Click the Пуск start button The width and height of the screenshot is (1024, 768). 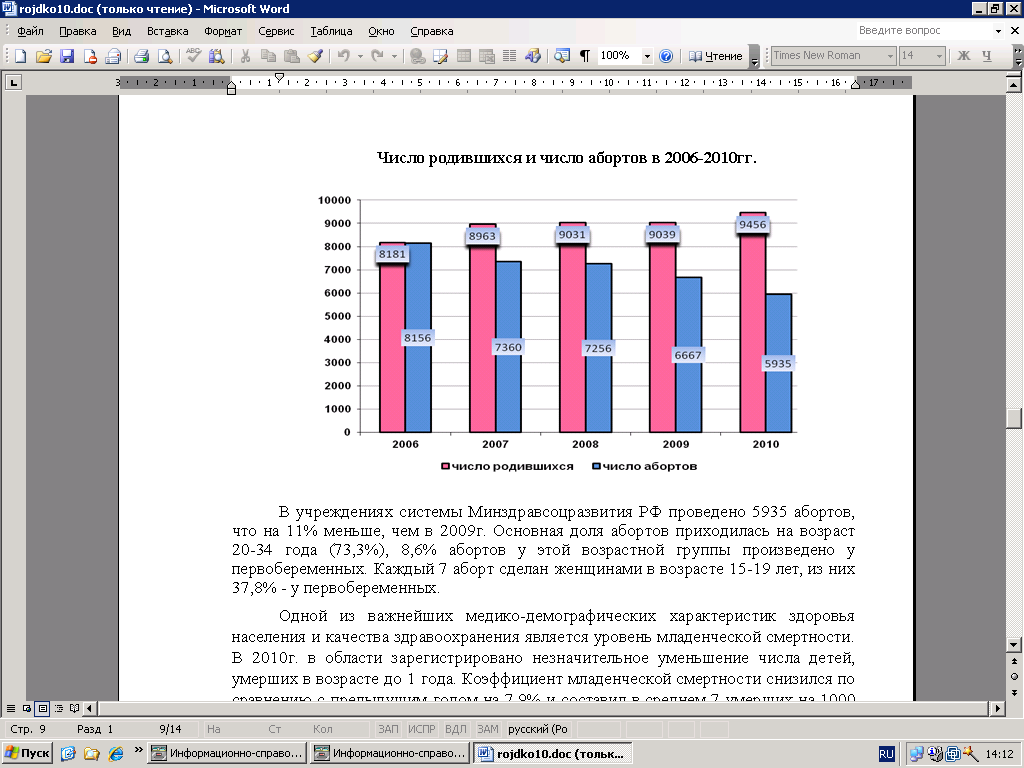(x=27, y=753)
